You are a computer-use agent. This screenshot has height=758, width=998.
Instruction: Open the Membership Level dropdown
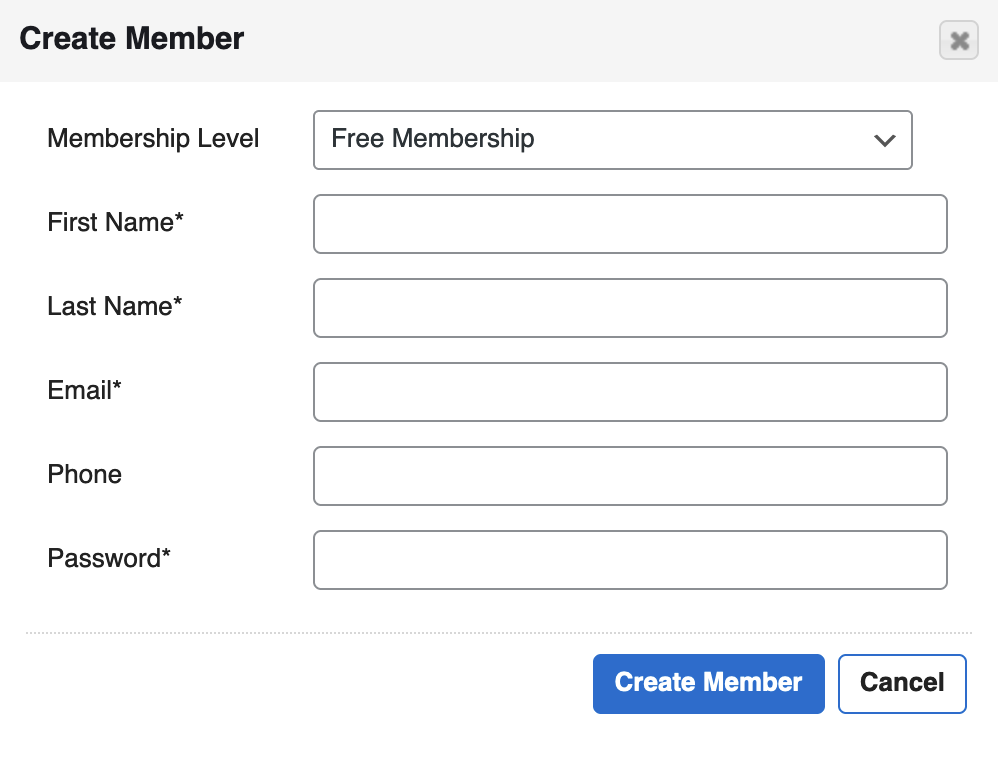(x=613, y=140)
